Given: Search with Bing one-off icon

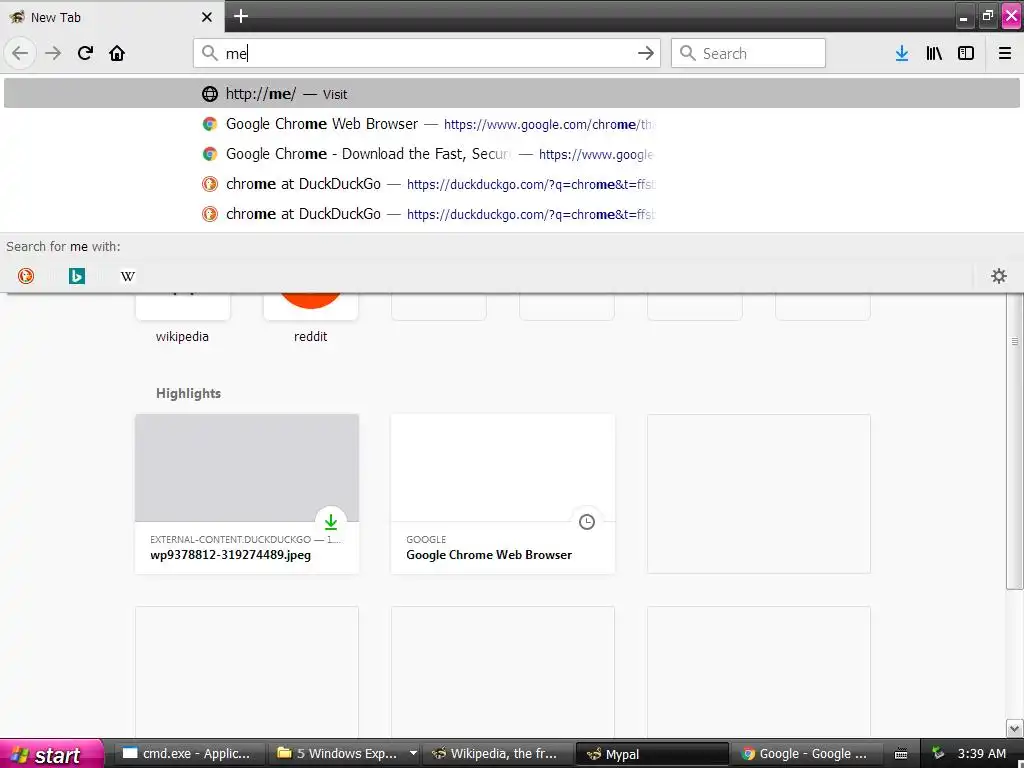Looking at the screenshot, I should [76, 276].
